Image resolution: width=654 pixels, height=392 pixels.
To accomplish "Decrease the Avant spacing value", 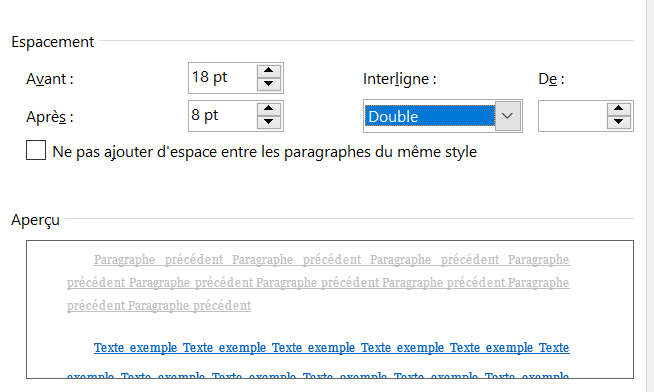I will pos(269,84).
